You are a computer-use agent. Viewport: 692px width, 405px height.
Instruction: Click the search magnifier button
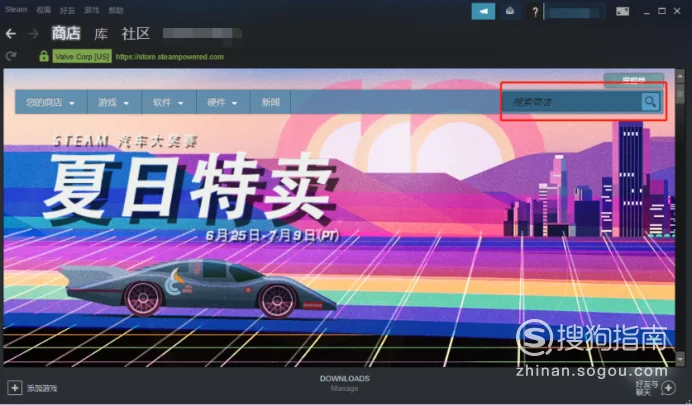coord(651,102)
